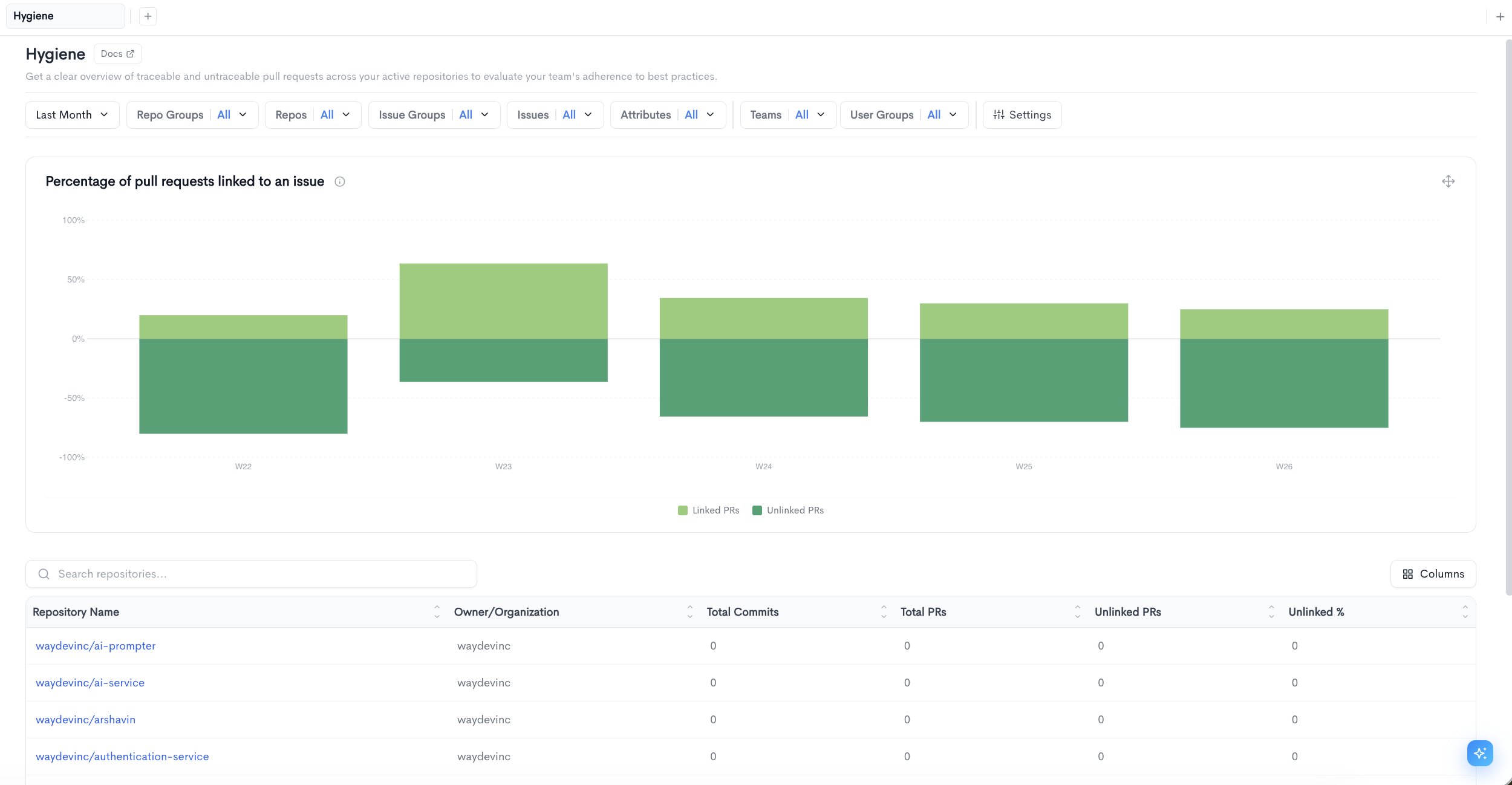This screenshot has height=785, width=1512.
Task: Sort by Total Commits column
Action: click(x=884, y=612)
